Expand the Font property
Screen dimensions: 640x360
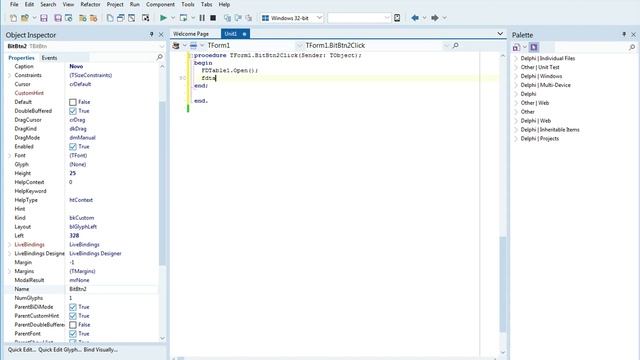(9, 156)
